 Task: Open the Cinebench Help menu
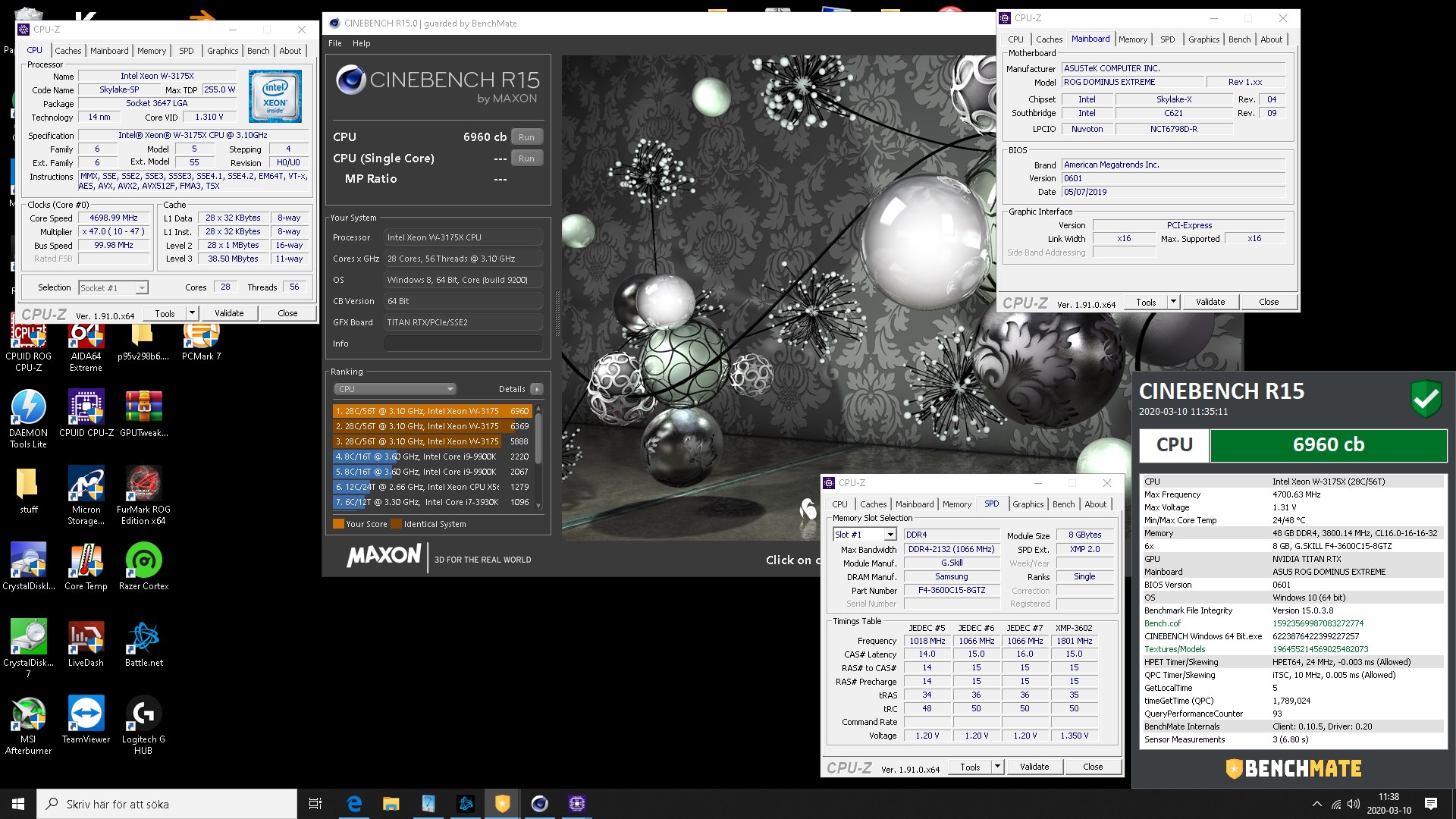(361, 43)
